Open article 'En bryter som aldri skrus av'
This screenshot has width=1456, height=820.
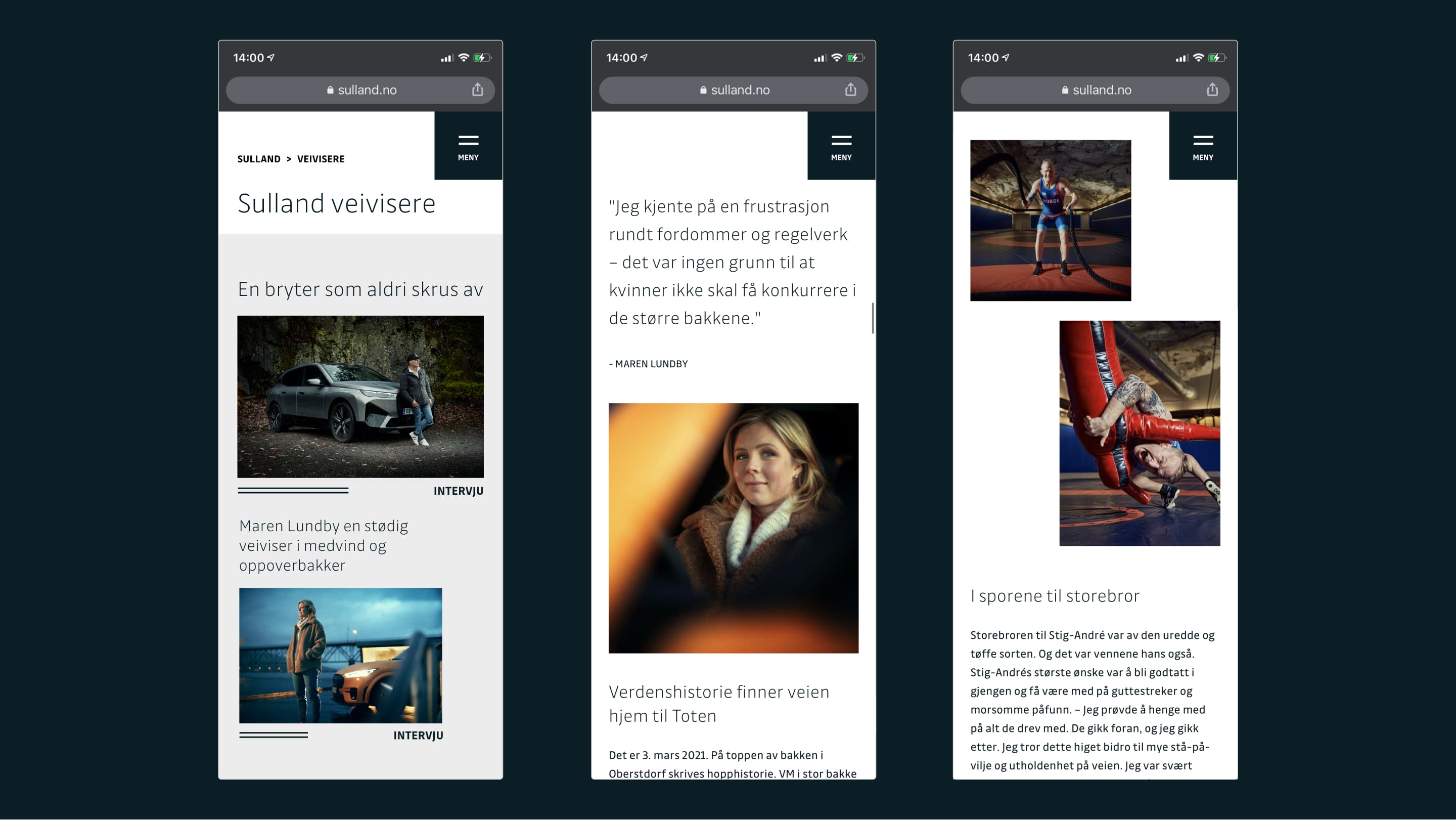click(360, 289)
